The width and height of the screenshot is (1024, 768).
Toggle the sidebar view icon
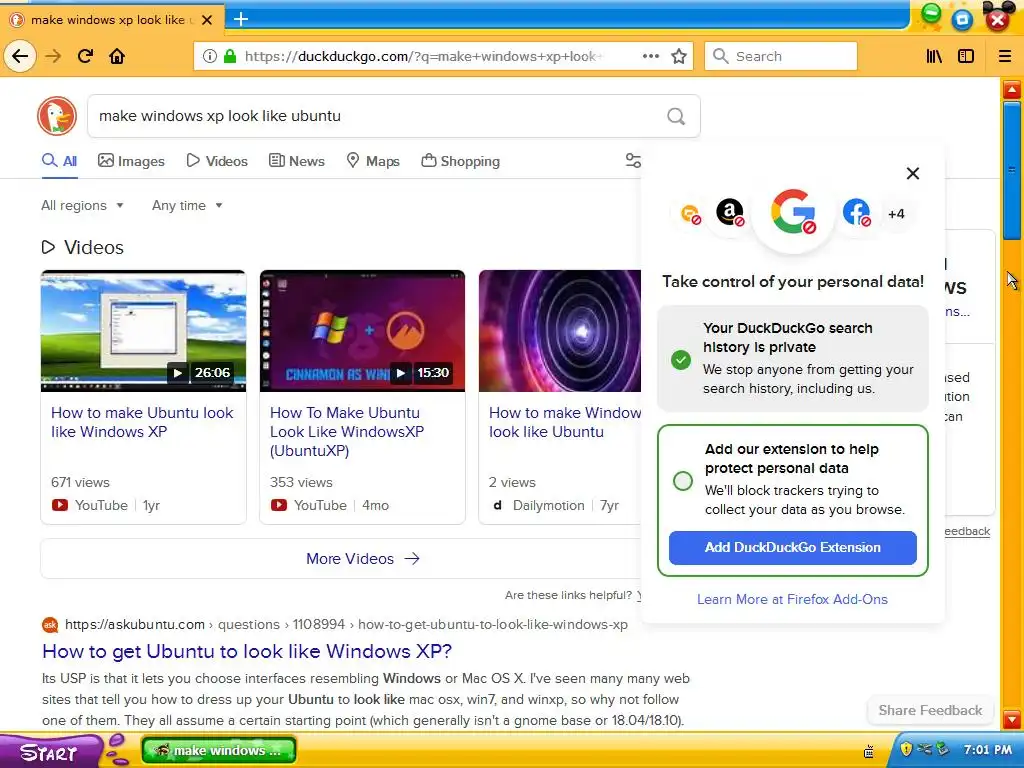point(966,56)
